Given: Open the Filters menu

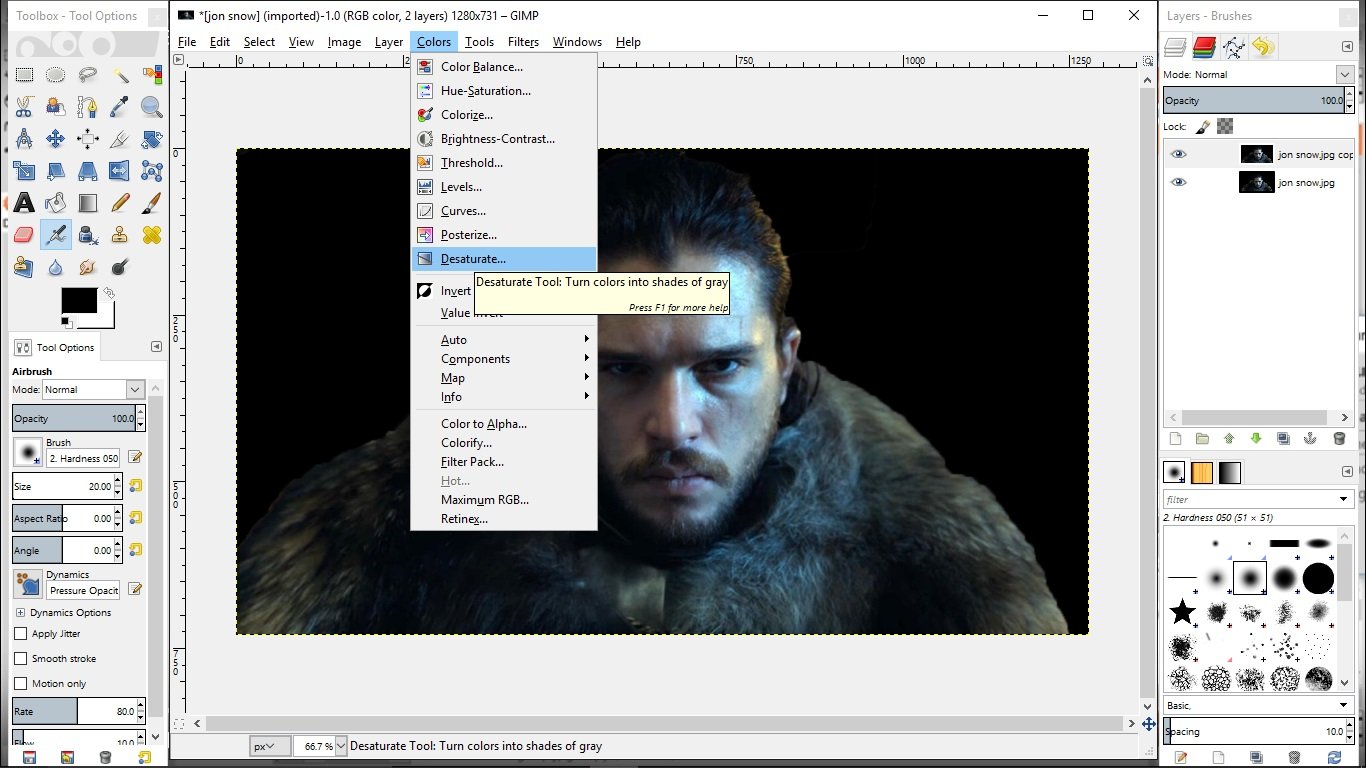Looking at the screenshot, I should tap(523, 42).
